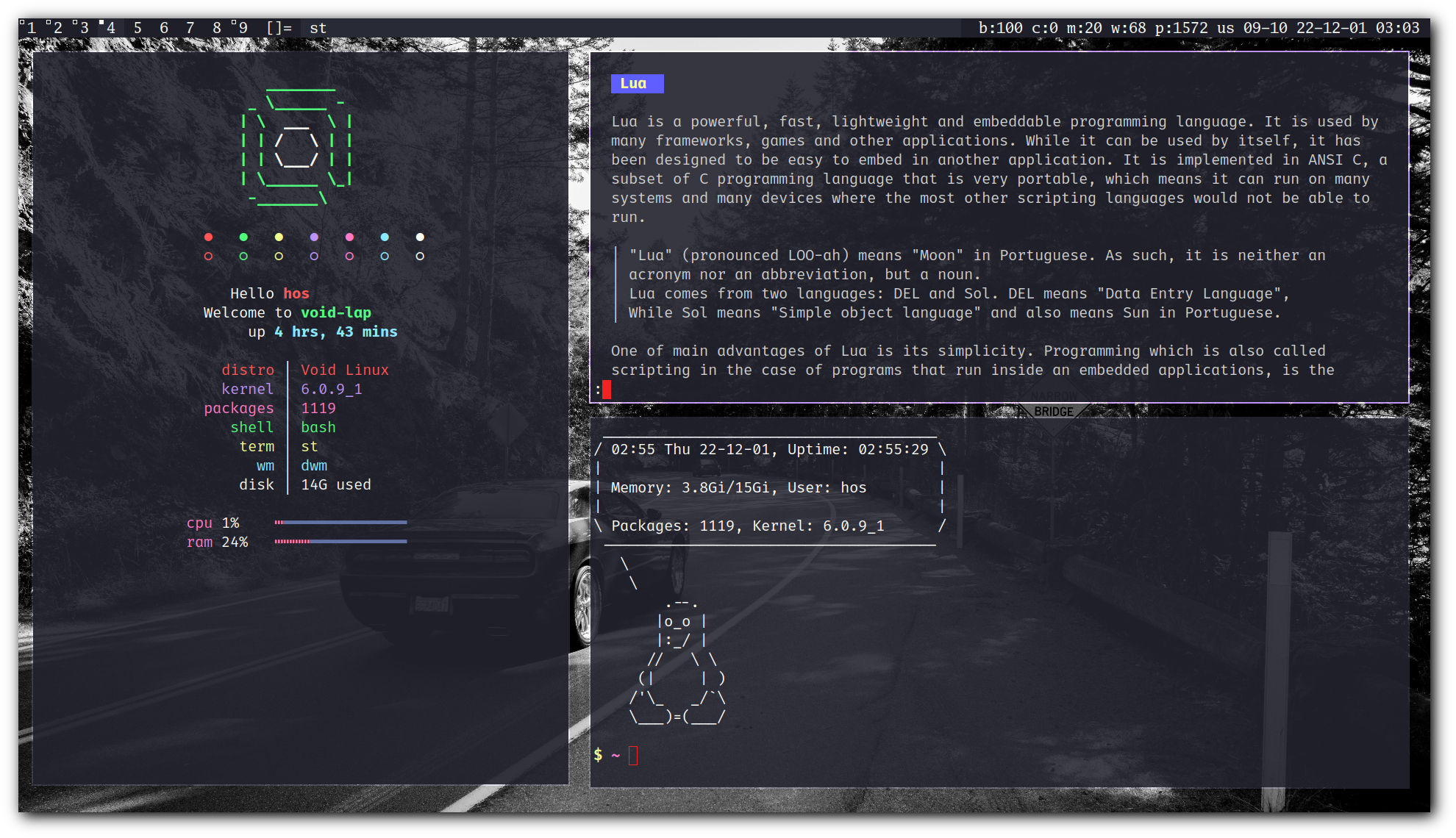The height and width of the screenshot is (838, 1456).
Task: Switch to dwm tag 1
Action: [x=30, y=28]
